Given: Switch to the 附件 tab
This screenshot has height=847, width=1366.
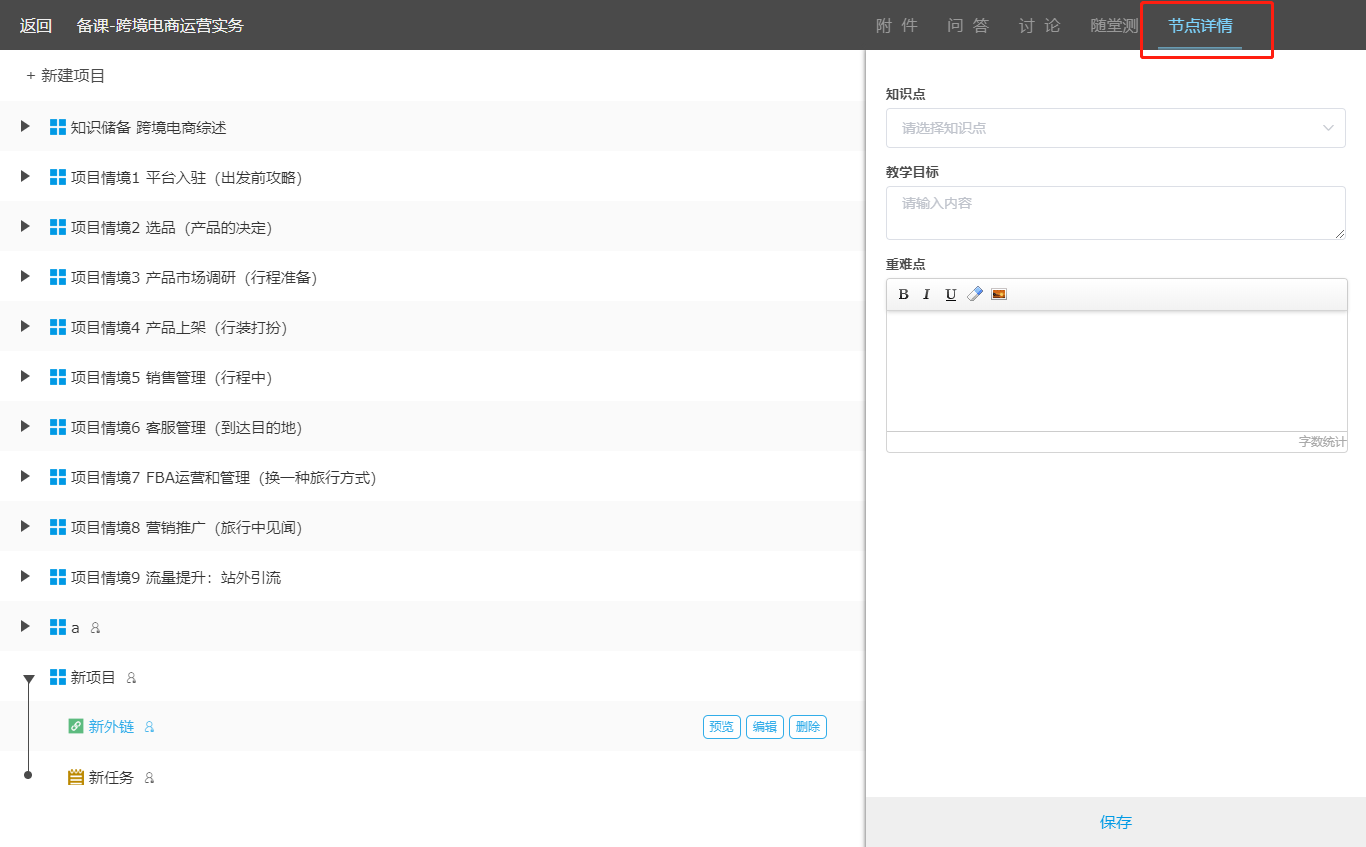Looking at the screenshot, I should click(896, 26).
